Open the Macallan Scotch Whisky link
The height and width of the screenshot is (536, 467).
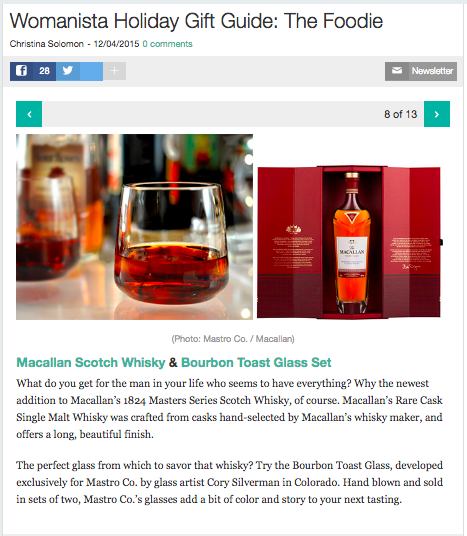coord(91,362)
